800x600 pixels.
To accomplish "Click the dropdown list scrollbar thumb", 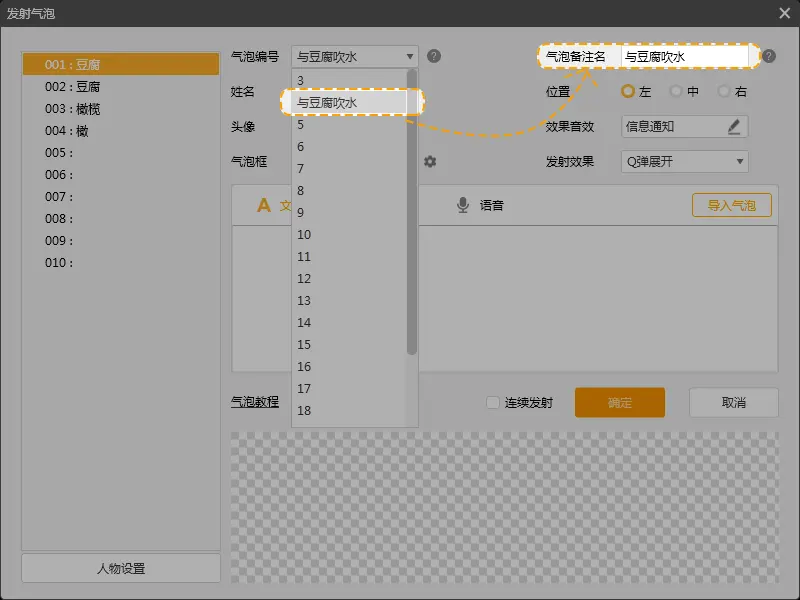I will (412, 210).
